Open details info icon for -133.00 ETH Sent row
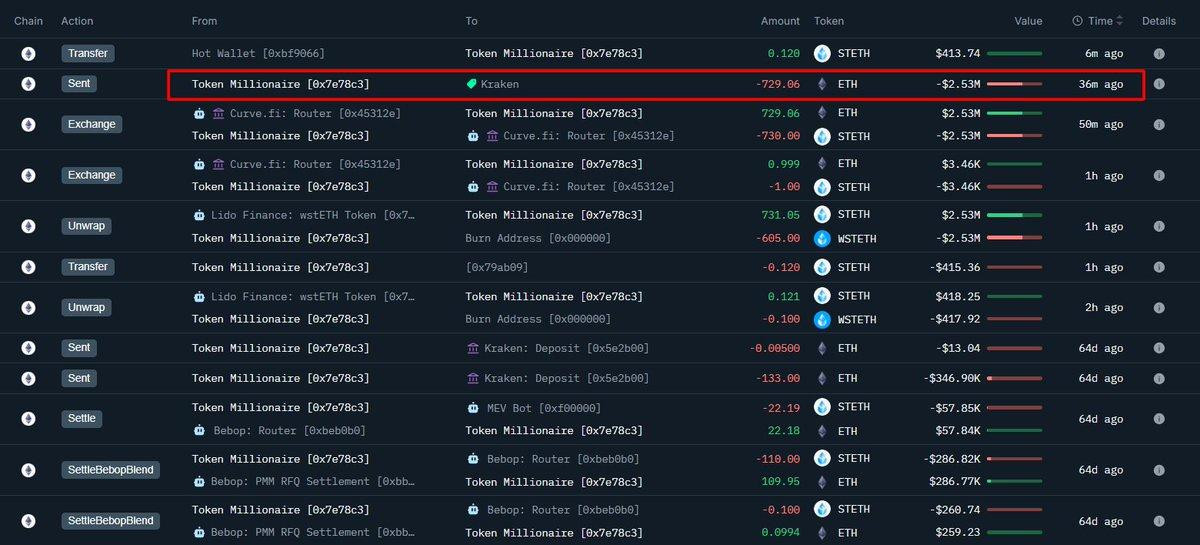The width and height of the screenshot is (1200, 545). [1159, 378]
